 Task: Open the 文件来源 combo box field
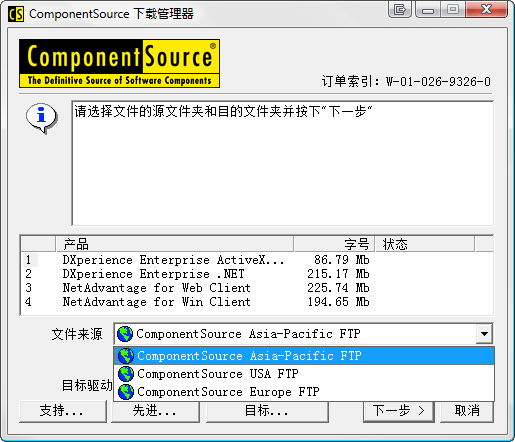(303, 334)
